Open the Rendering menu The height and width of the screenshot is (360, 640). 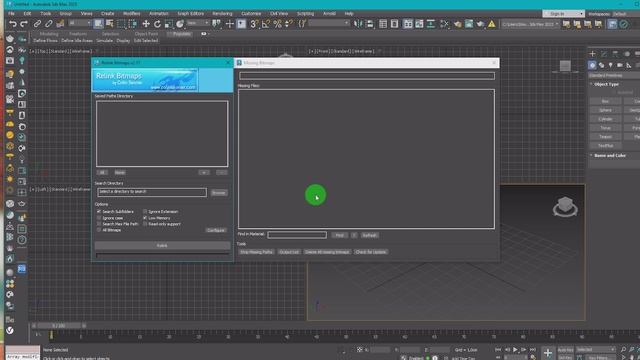click(222, 13)
